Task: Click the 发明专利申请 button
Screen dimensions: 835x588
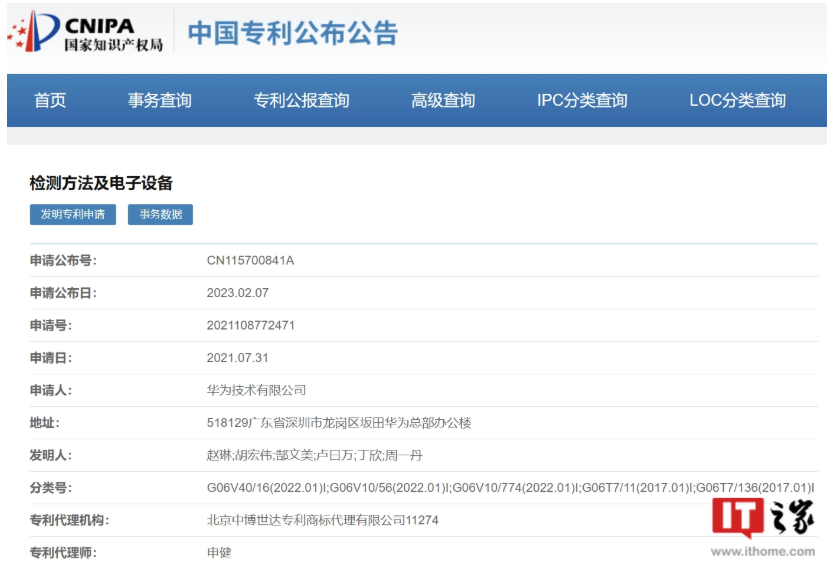Action: 72,214
